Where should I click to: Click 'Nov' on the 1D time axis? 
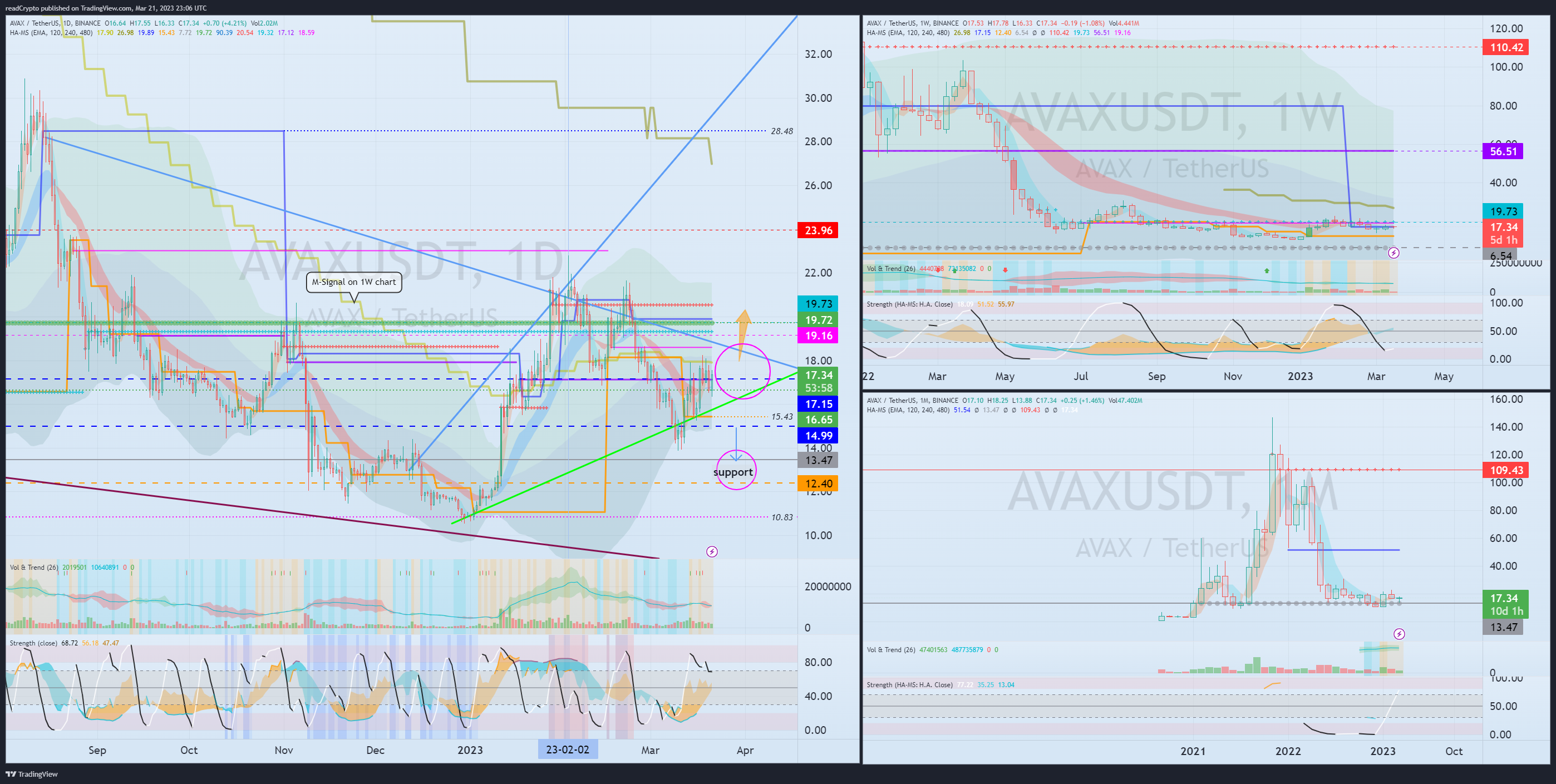tap(284, 750)
